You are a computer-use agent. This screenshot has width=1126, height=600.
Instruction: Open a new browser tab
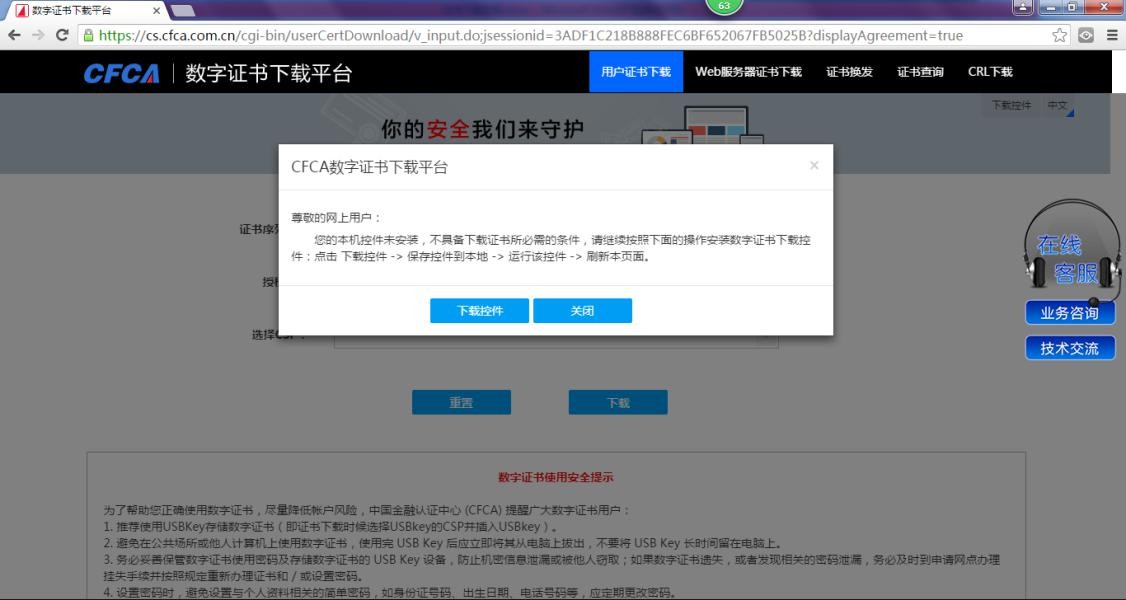182,11
